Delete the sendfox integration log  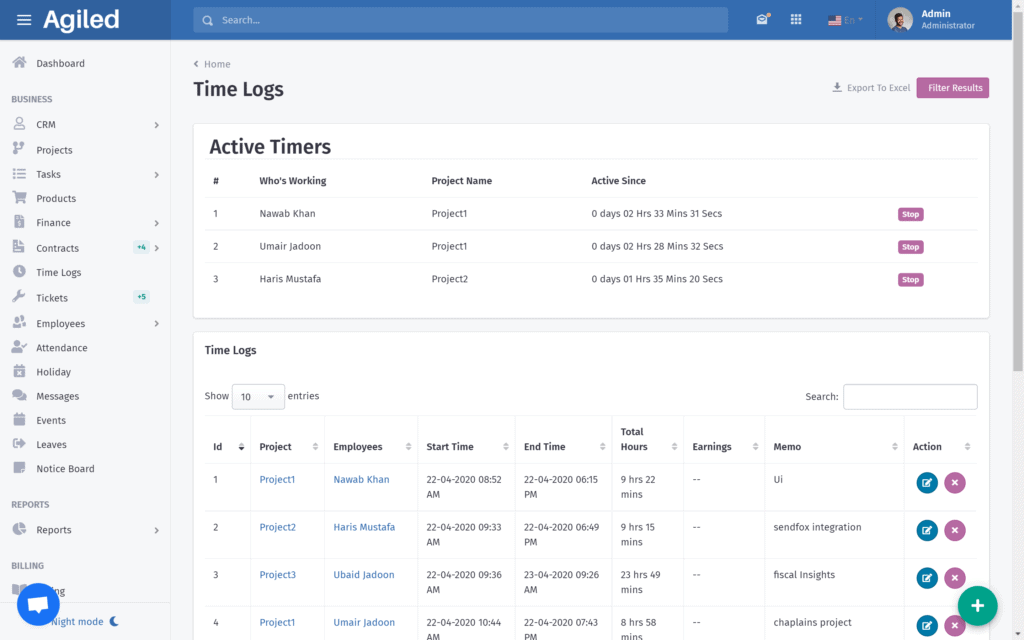(955, 530)
